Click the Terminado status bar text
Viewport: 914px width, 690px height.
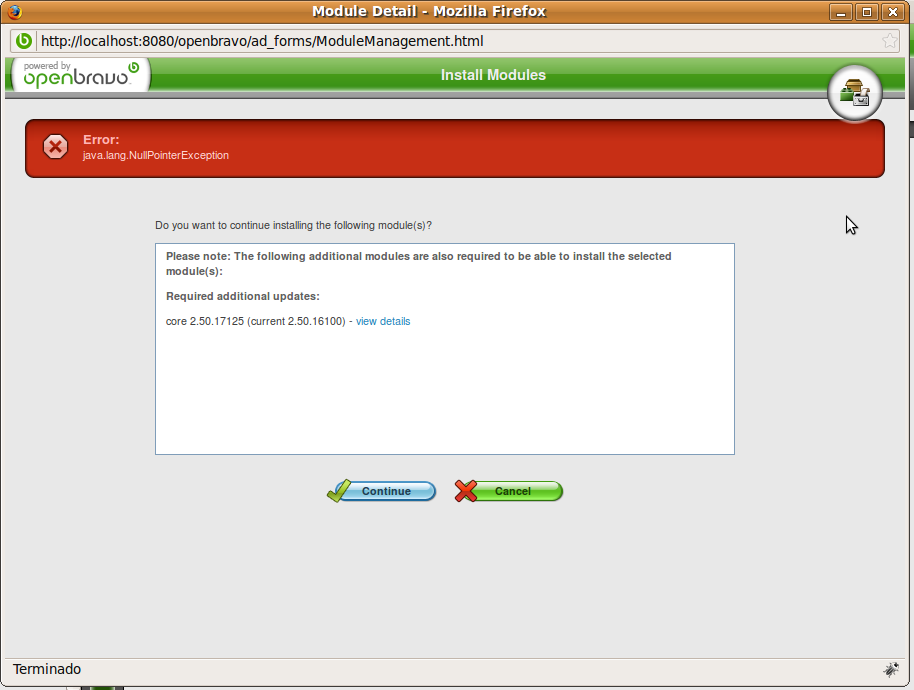[x=47, y=669]
